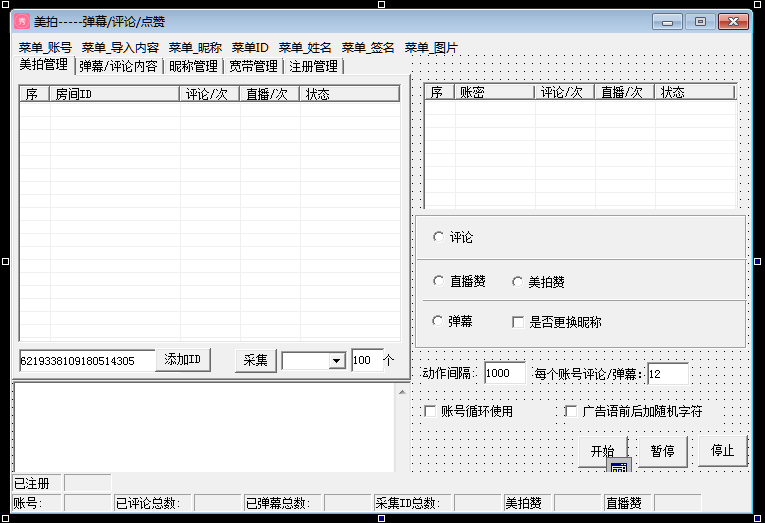Open the 菜单_昵称 menu

point(195,48)
